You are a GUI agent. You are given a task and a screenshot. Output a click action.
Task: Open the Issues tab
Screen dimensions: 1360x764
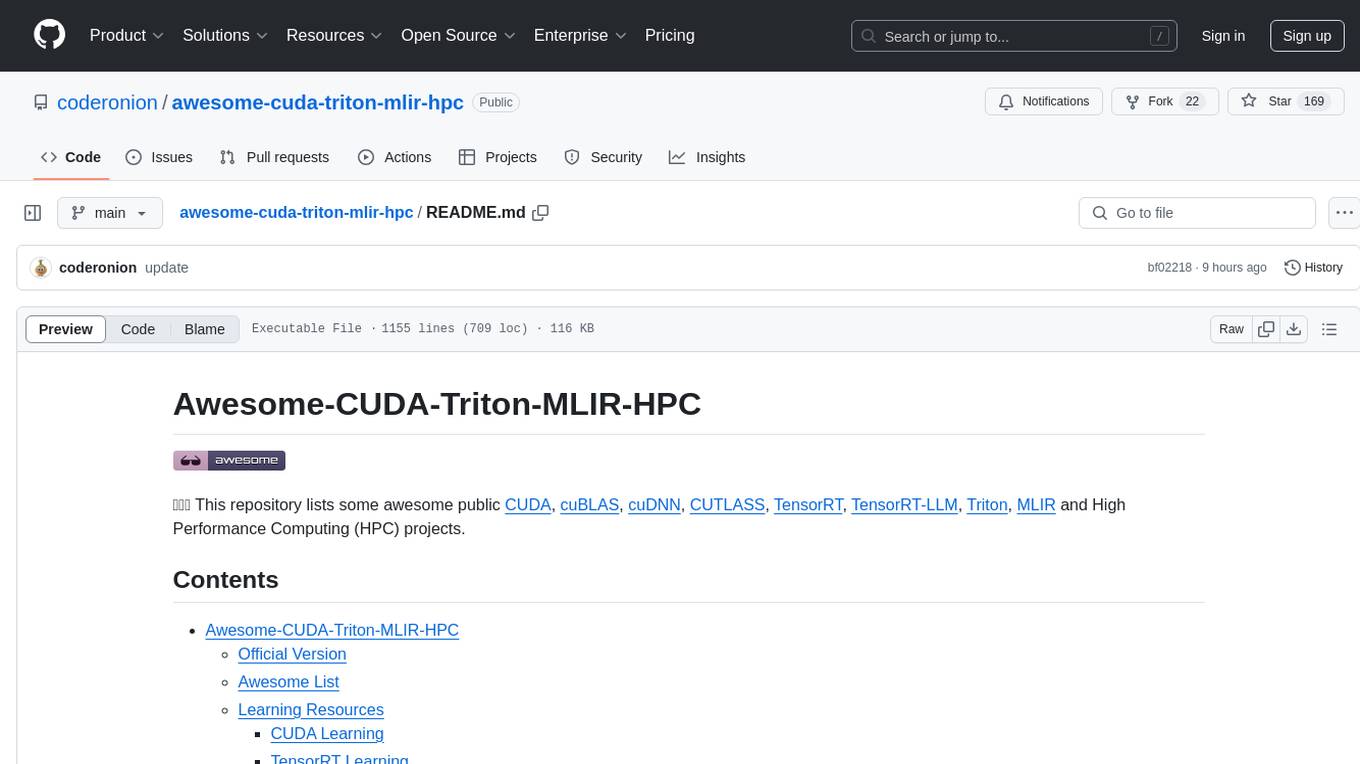point(159,157)
